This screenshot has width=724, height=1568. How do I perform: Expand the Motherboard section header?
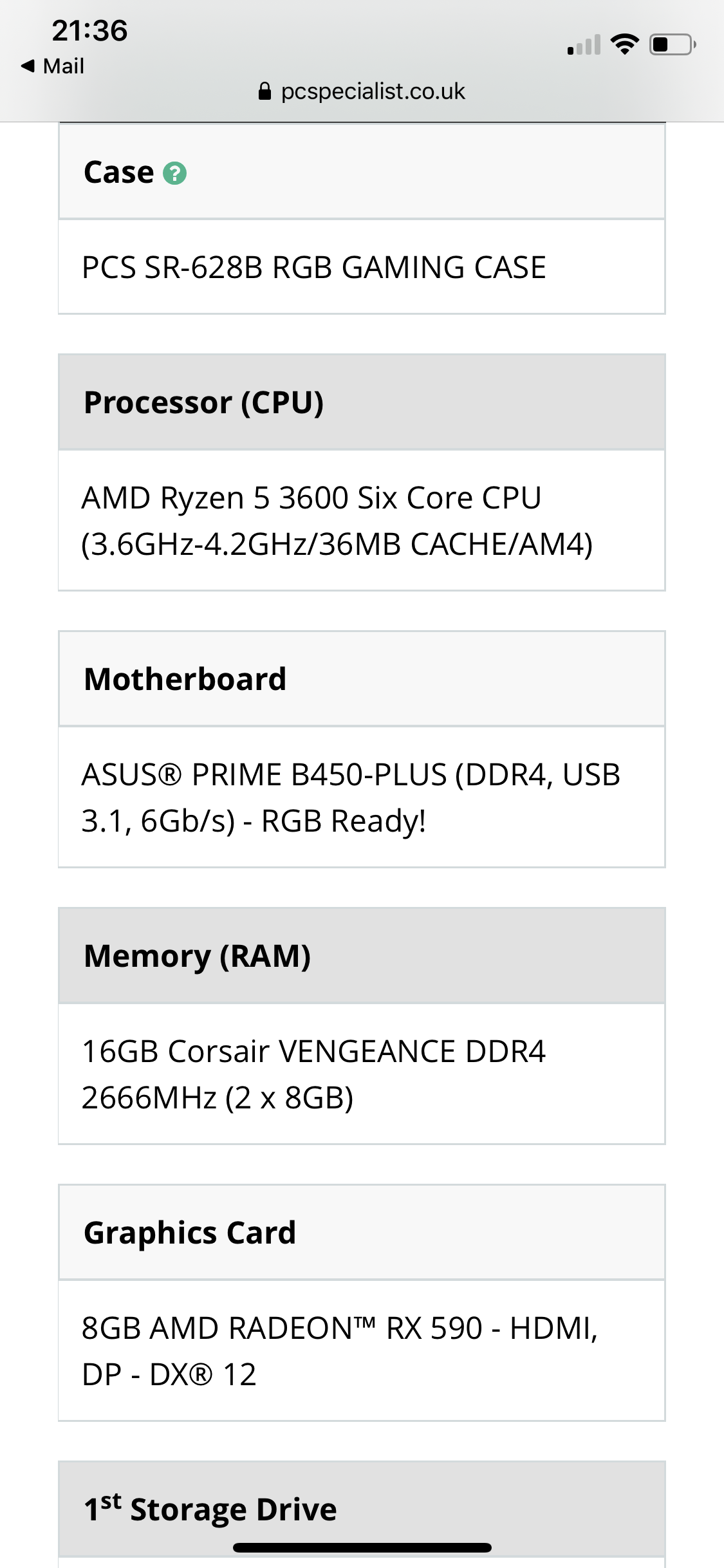coord(362,679)
